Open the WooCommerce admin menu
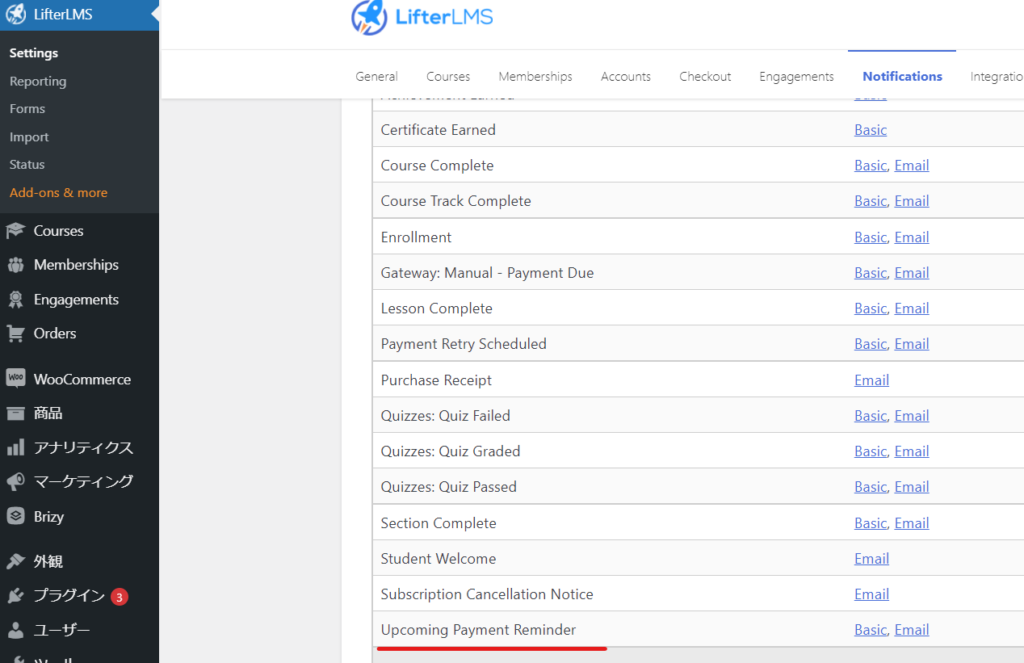Image resolution: width=1024 pixels, height=663 pixels. click(80, 379)
